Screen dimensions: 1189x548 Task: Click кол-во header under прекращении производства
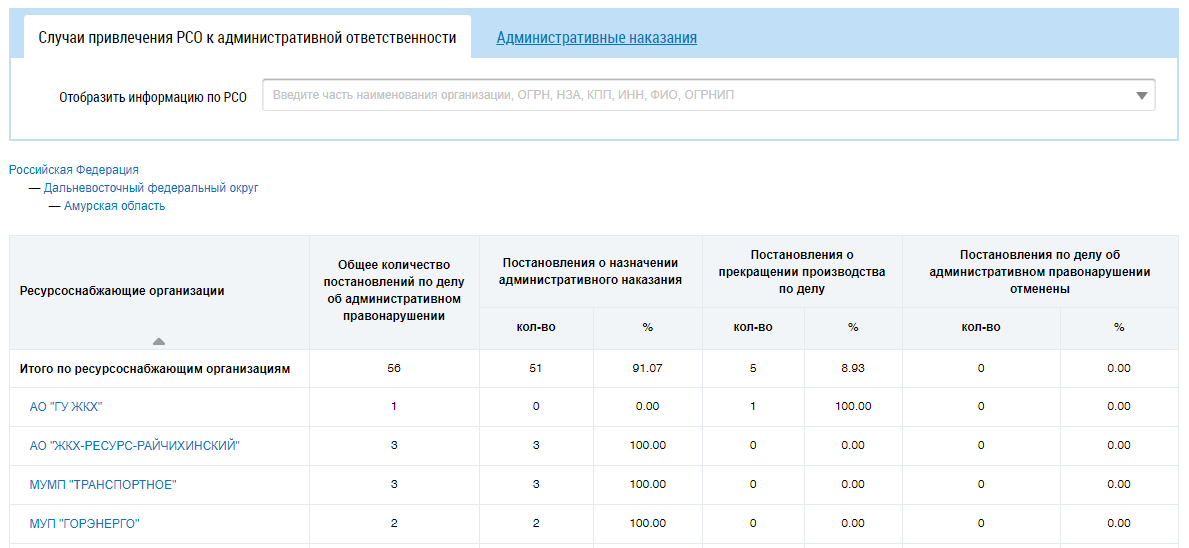[x=753, y=327]
